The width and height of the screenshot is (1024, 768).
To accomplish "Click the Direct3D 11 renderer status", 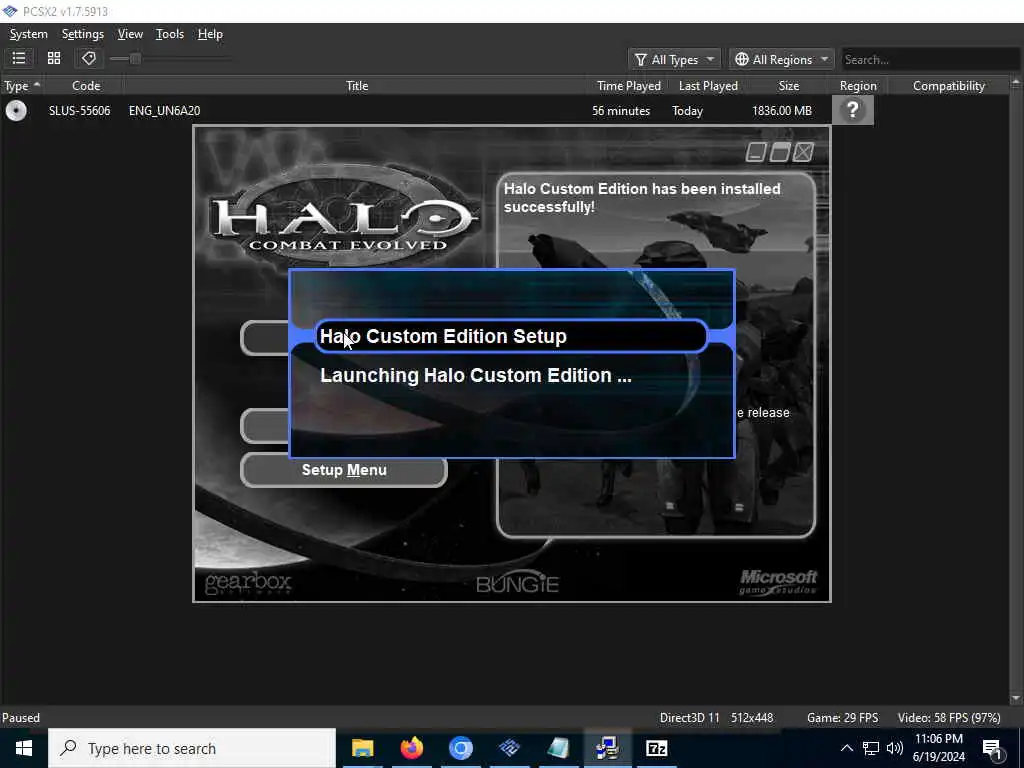I will pyautogui.click(x=689, y=718).
